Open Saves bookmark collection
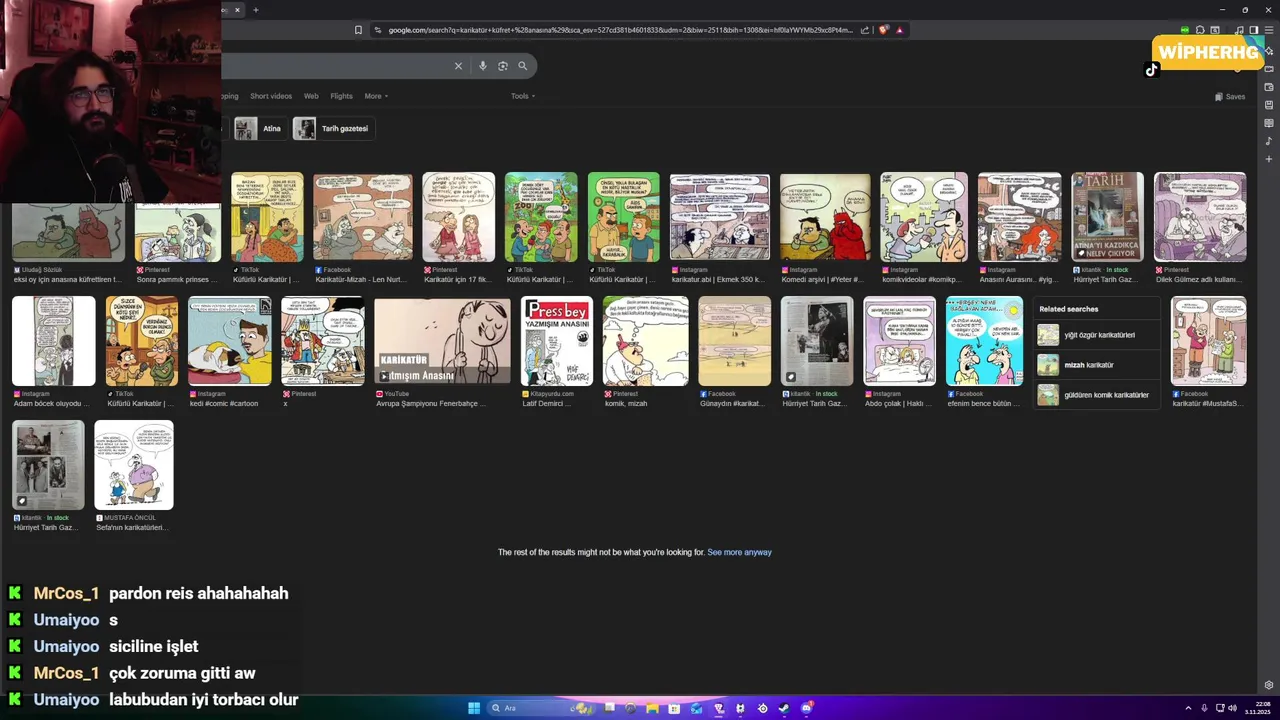This screenshot has height=720, width=1280. point(1230,97)
